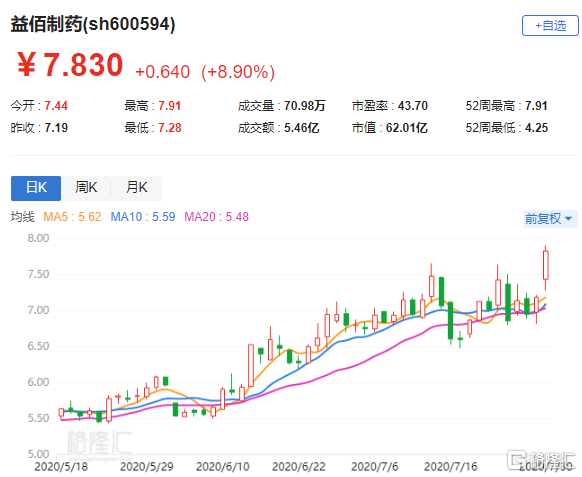Click the 2020/6/22 date axis label

299,467
